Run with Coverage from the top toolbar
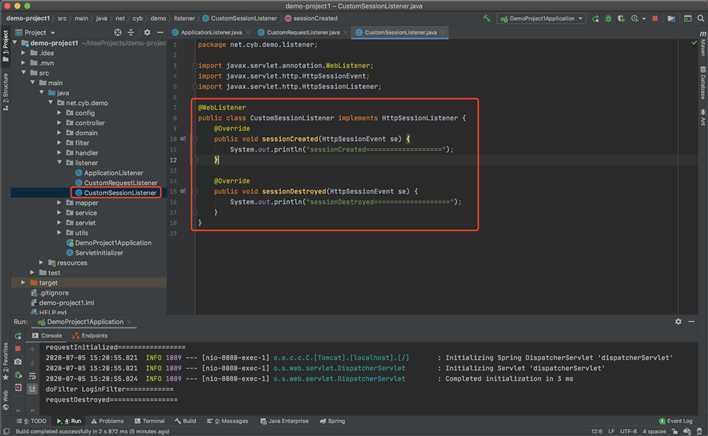The image size is (708, 436). 621,19
